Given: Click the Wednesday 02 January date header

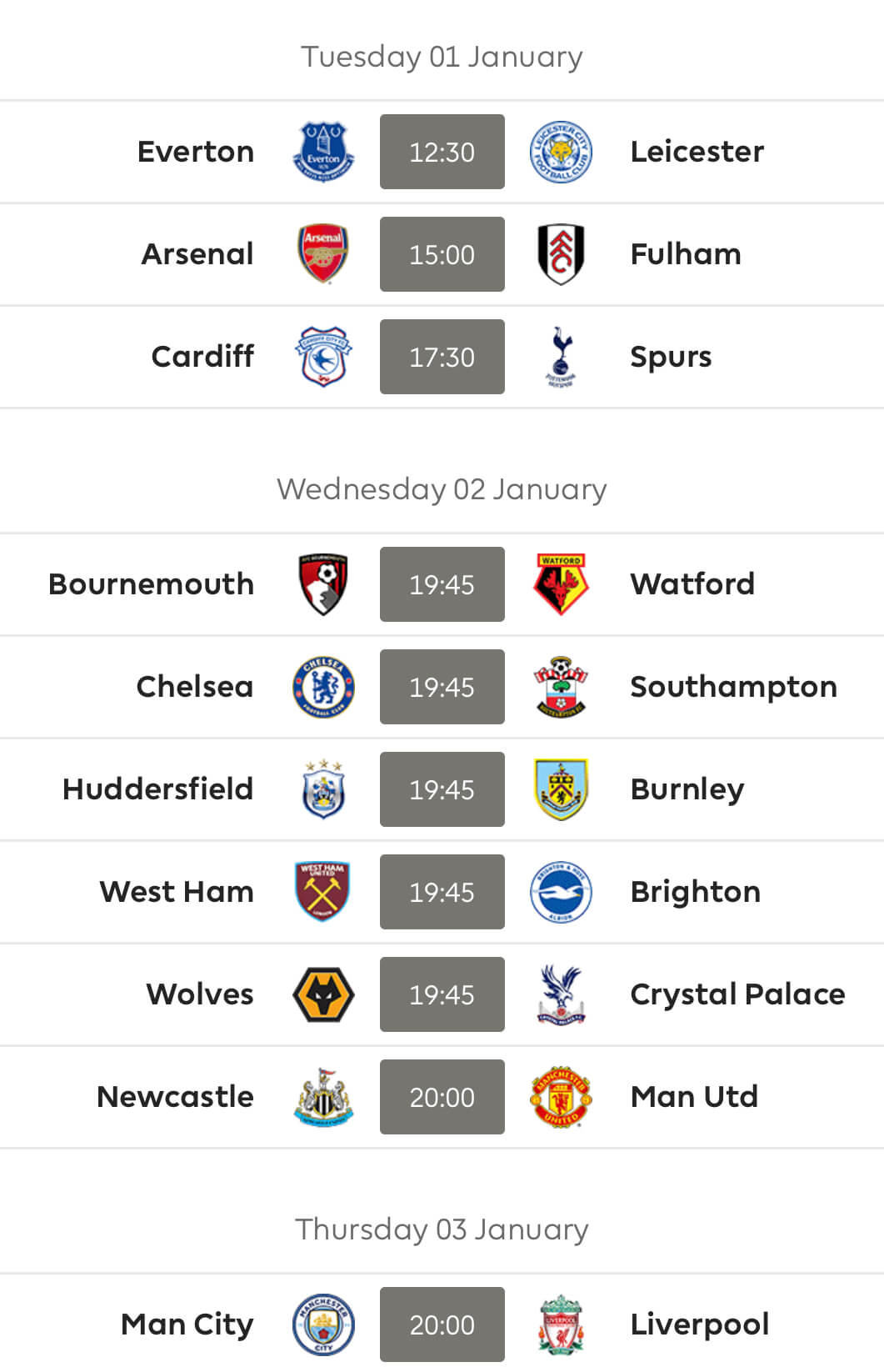Looking at the screenshot, I should coord(442,489).
